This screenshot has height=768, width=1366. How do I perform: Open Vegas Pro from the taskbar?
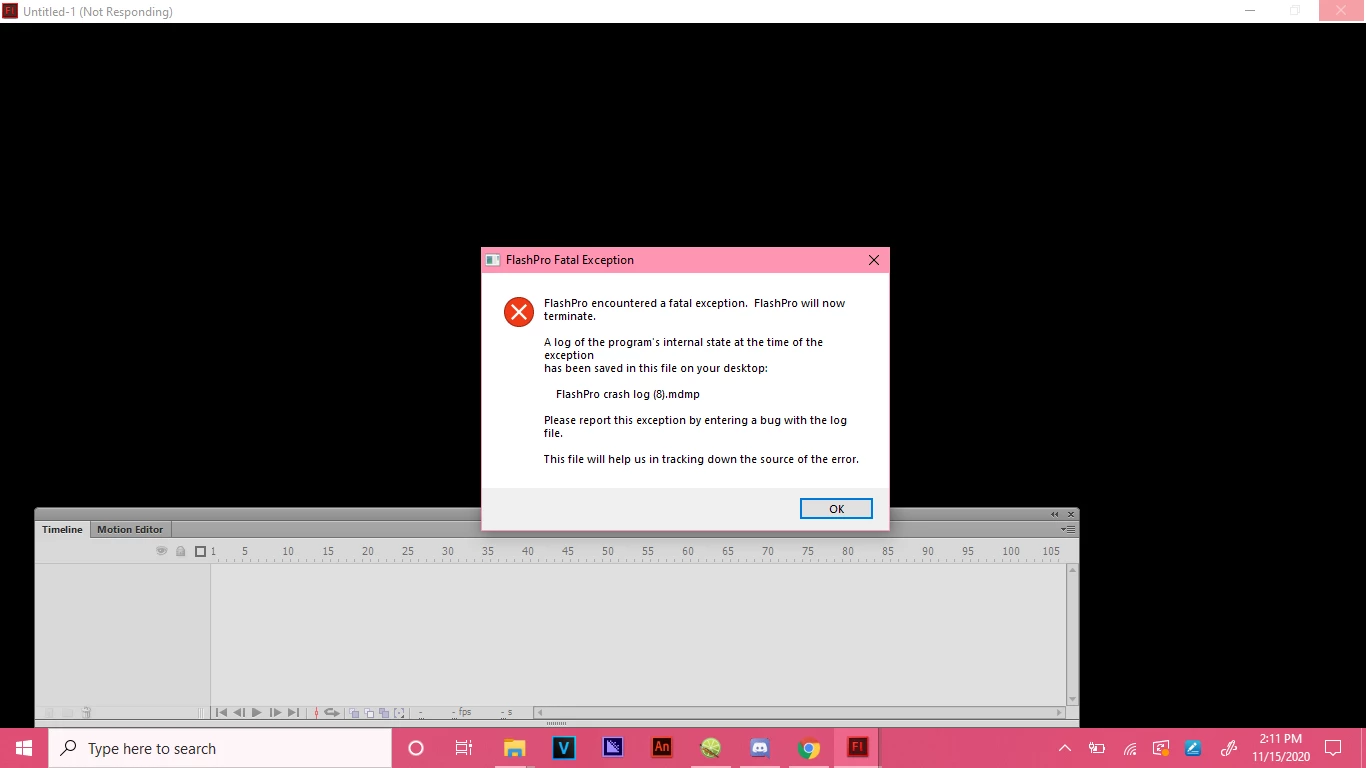(x=564, y=748)
